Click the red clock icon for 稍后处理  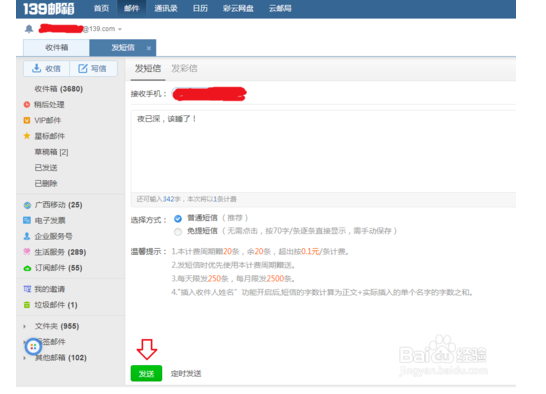pyautogui.click(x=27, y=105)
